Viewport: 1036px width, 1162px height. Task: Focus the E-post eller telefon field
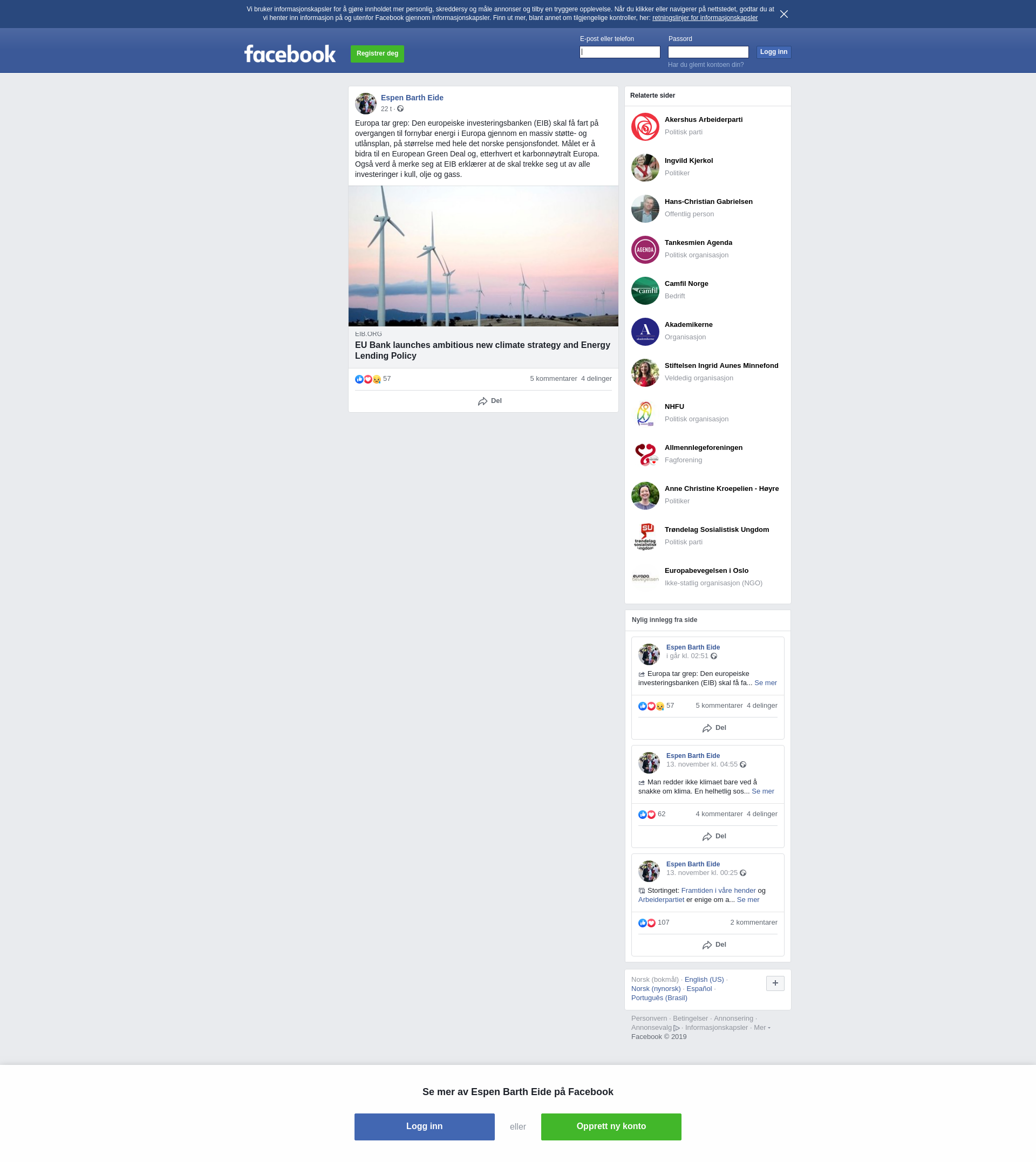click(x=619, y=52)
